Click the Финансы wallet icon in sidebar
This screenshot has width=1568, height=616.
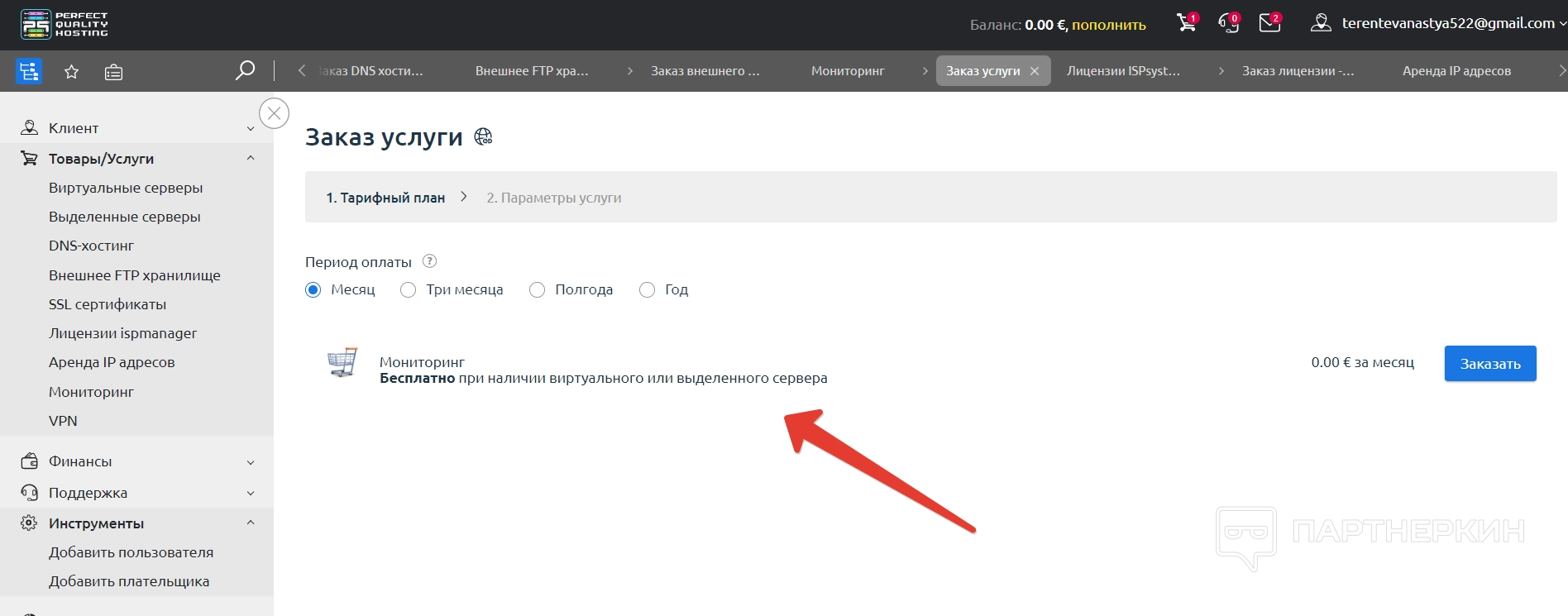(x=29, y=461)
